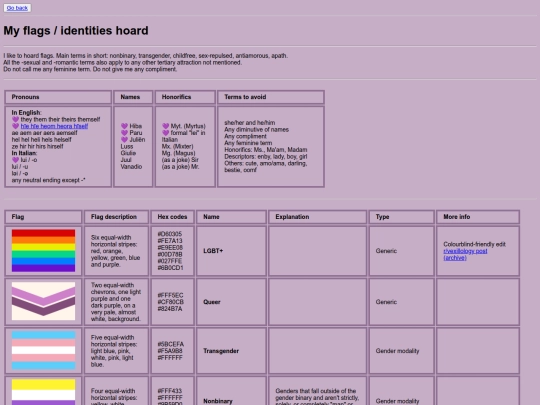
Task: Click the Go back button
Action: pos(17,8)
